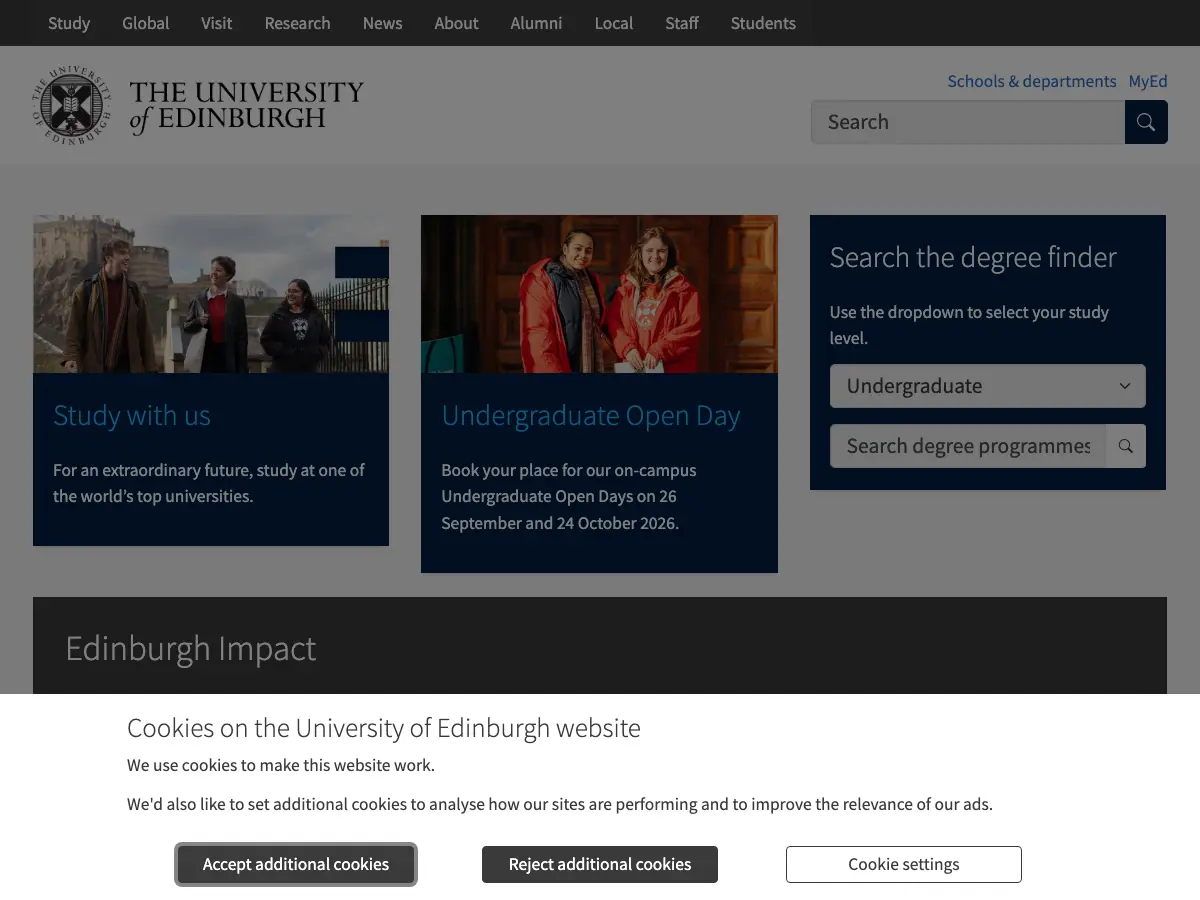Open the Visit menu item
Viewport: 1200px width, 900px height.
click(216, 23)
